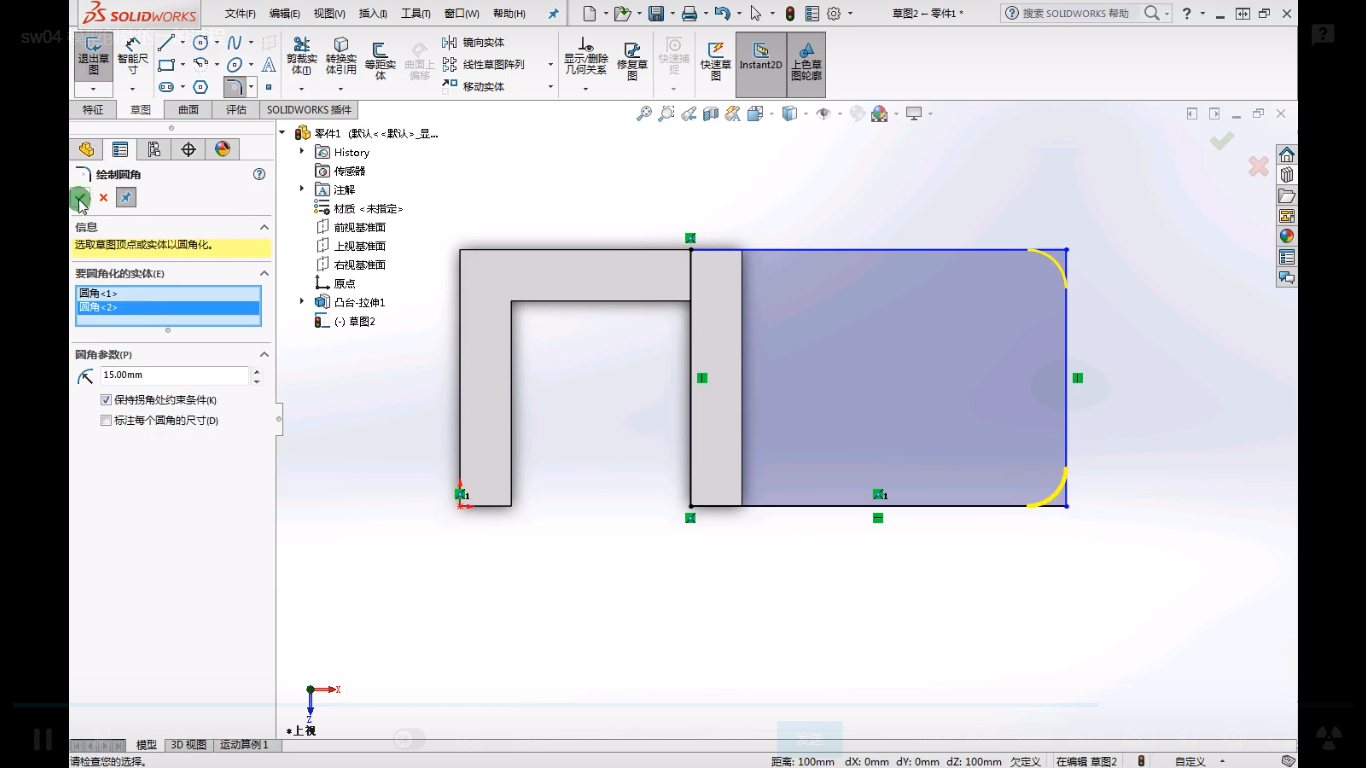This screenshot has height=768, width=1366.
Task: Switch to the 特征 tab
Action: (93, 110)
